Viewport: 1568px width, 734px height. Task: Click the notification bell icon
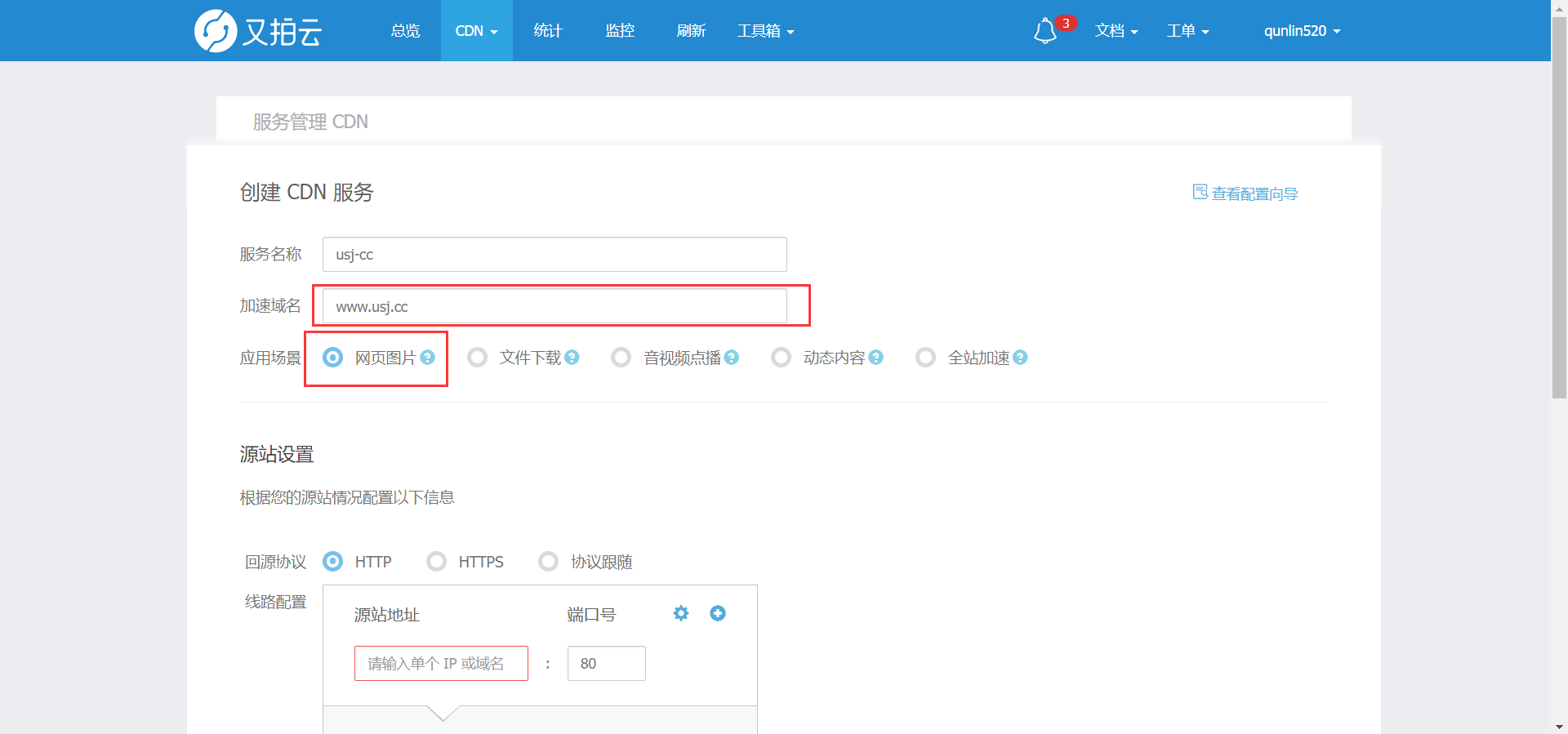pos(1045,32)
